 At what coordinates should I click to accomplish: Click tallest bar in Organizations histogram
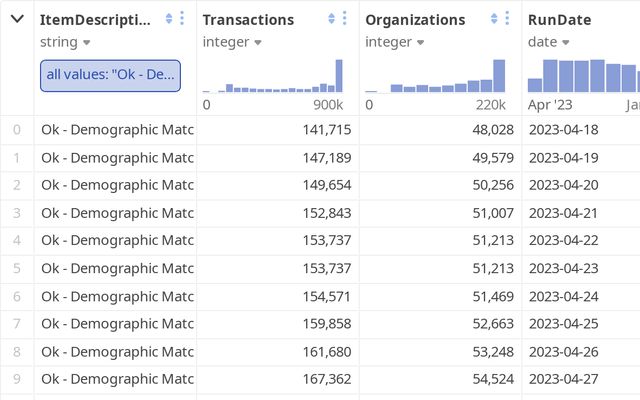(x=499, y=77)
